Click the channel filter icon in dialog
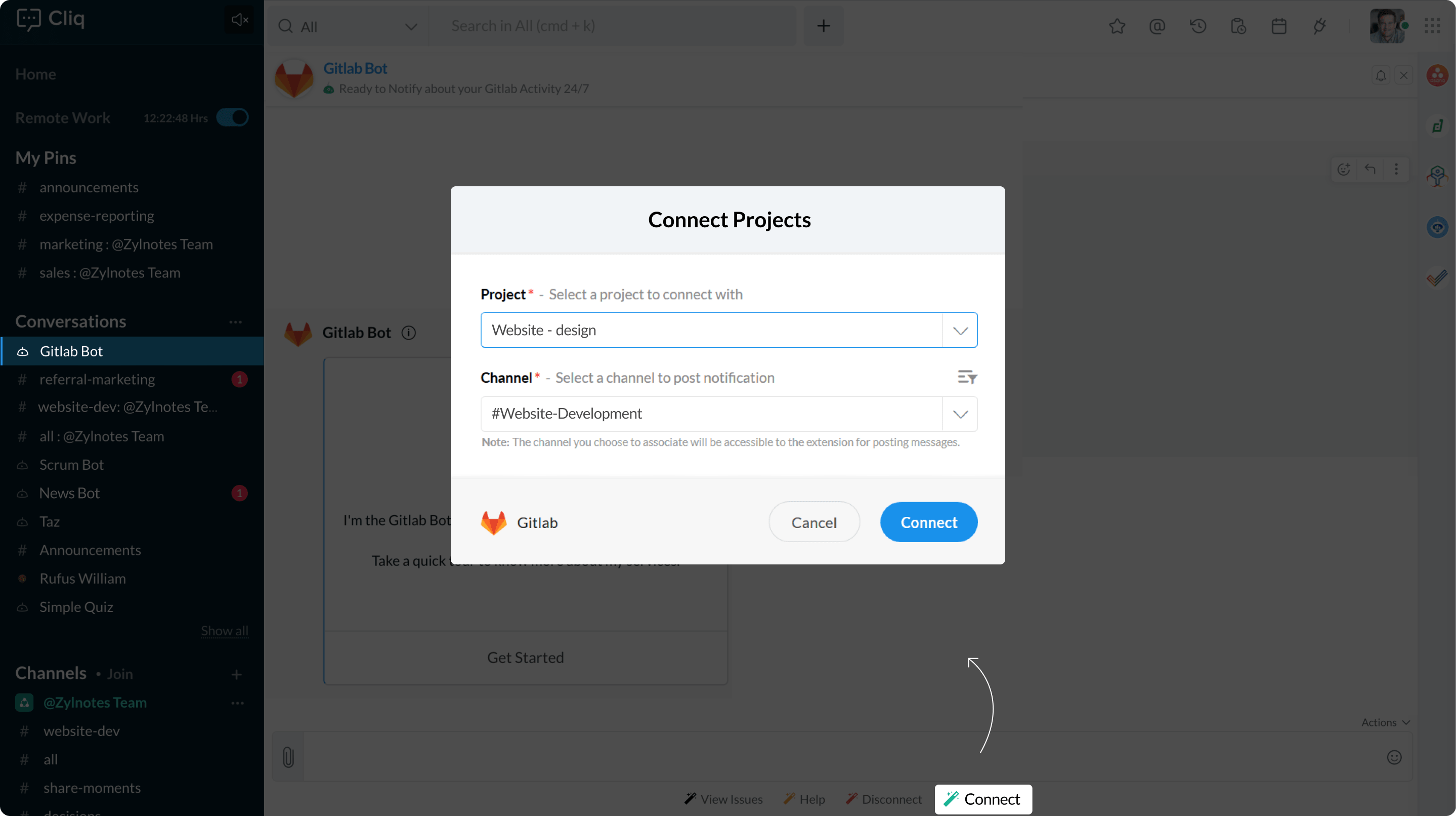This screenshot has width=1456, height=816. [967, 377]
